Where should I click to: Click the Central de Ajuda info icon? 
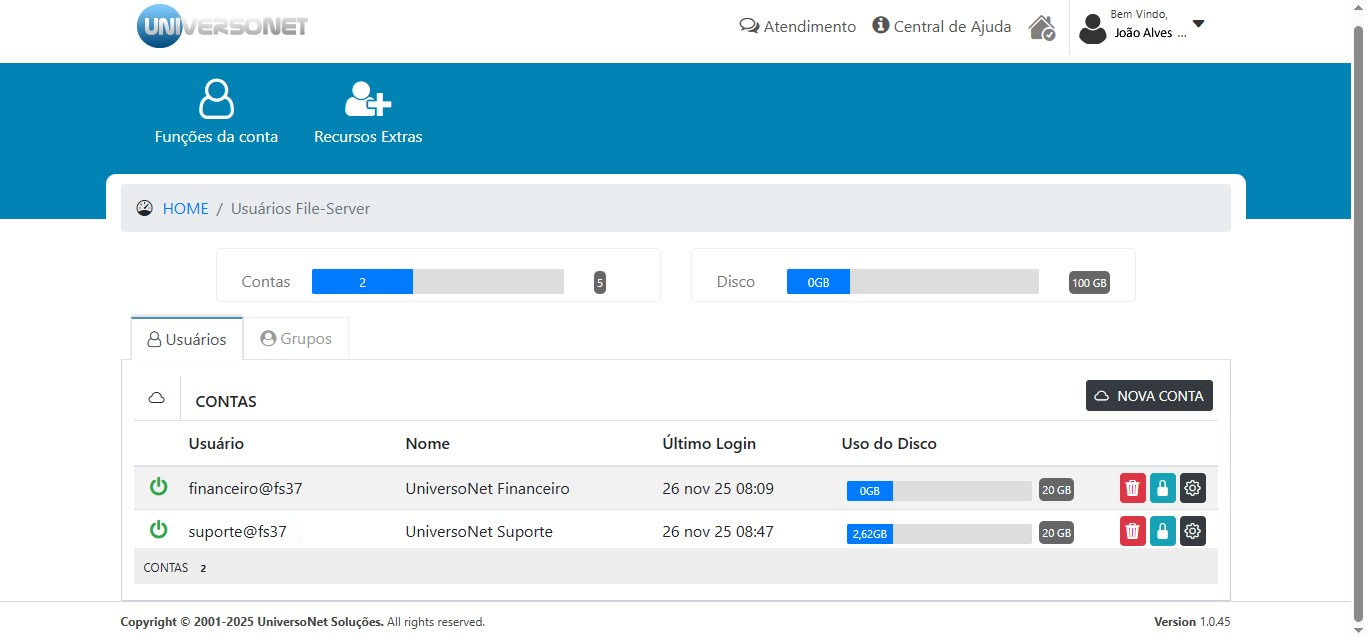click(879, 26)
